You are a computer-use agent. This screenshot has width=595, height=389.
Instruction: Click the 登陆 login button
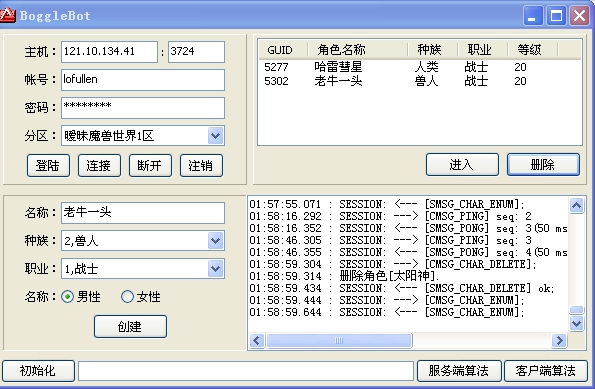pyautogui.click(x=48, y=165)
